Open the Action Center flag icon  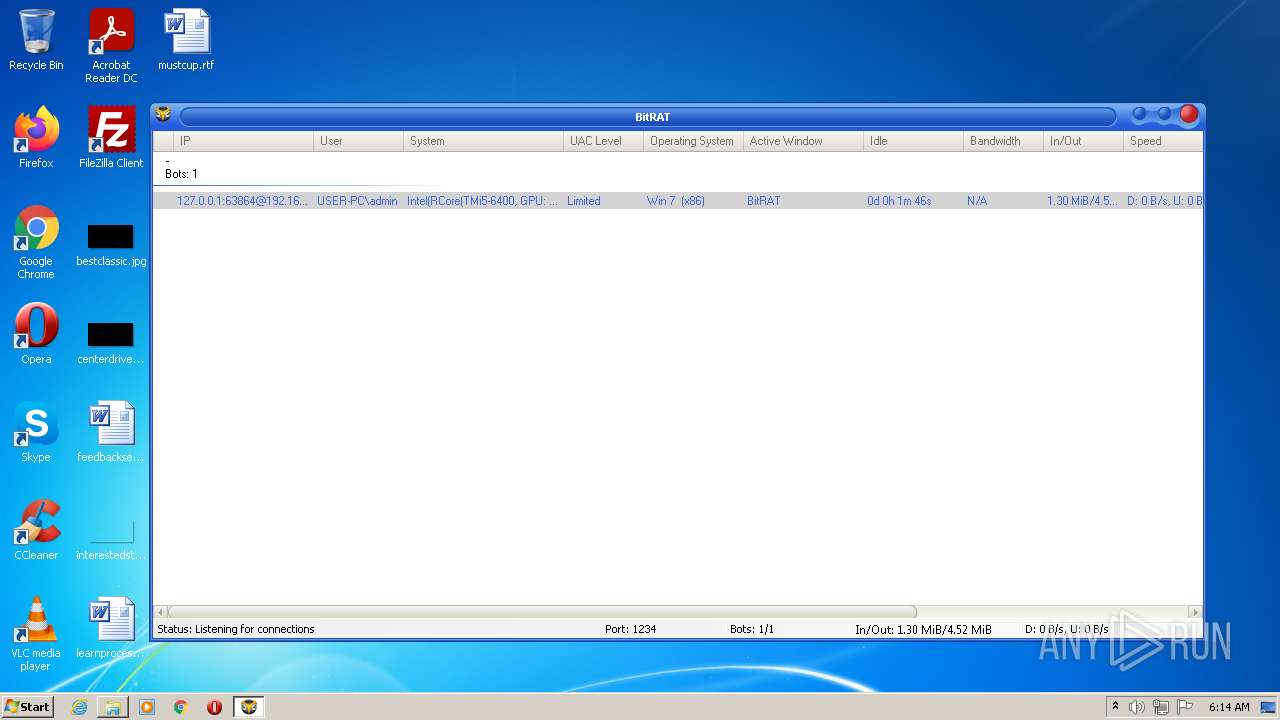[1185, 707]
